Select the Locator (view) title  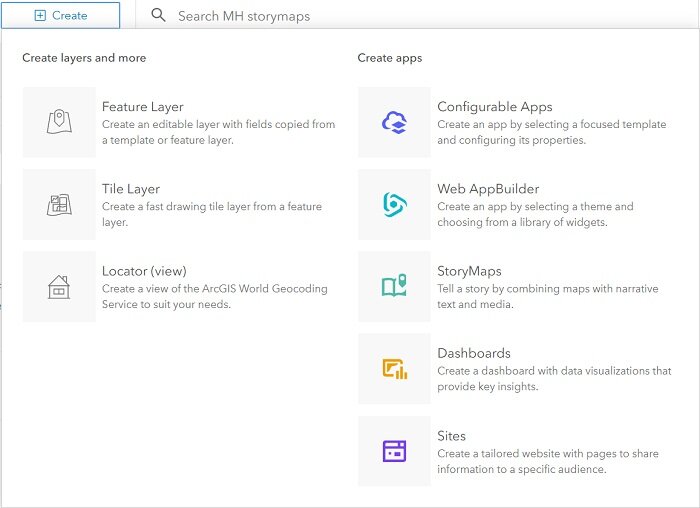point(144,271)
